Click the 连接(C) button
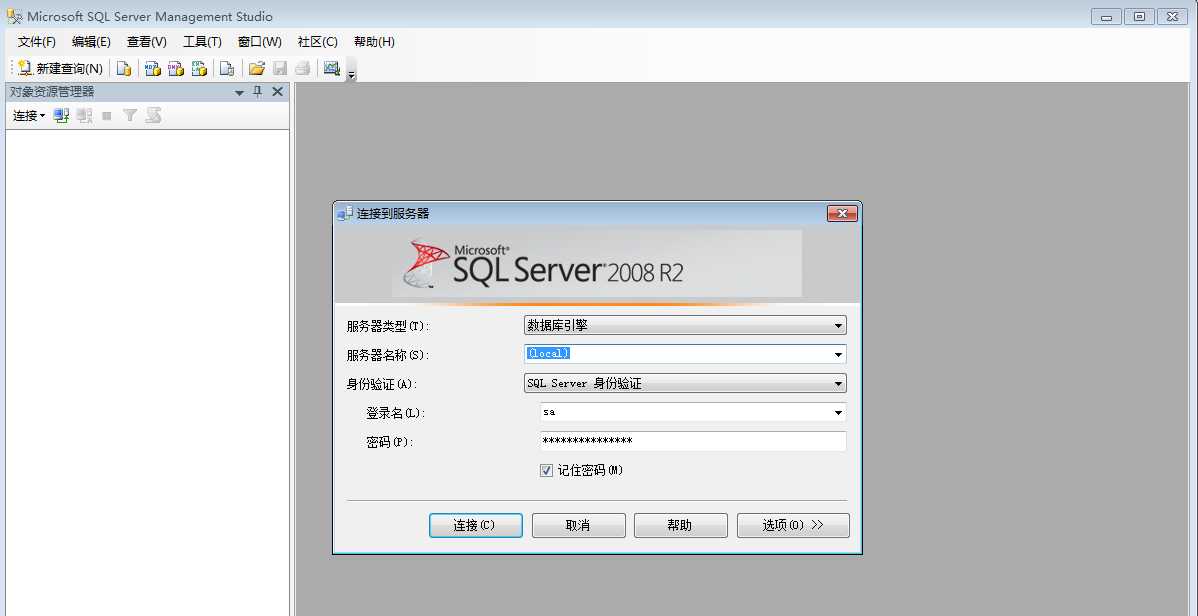Screen dimensions: 1198x616 tap(476, 526)
